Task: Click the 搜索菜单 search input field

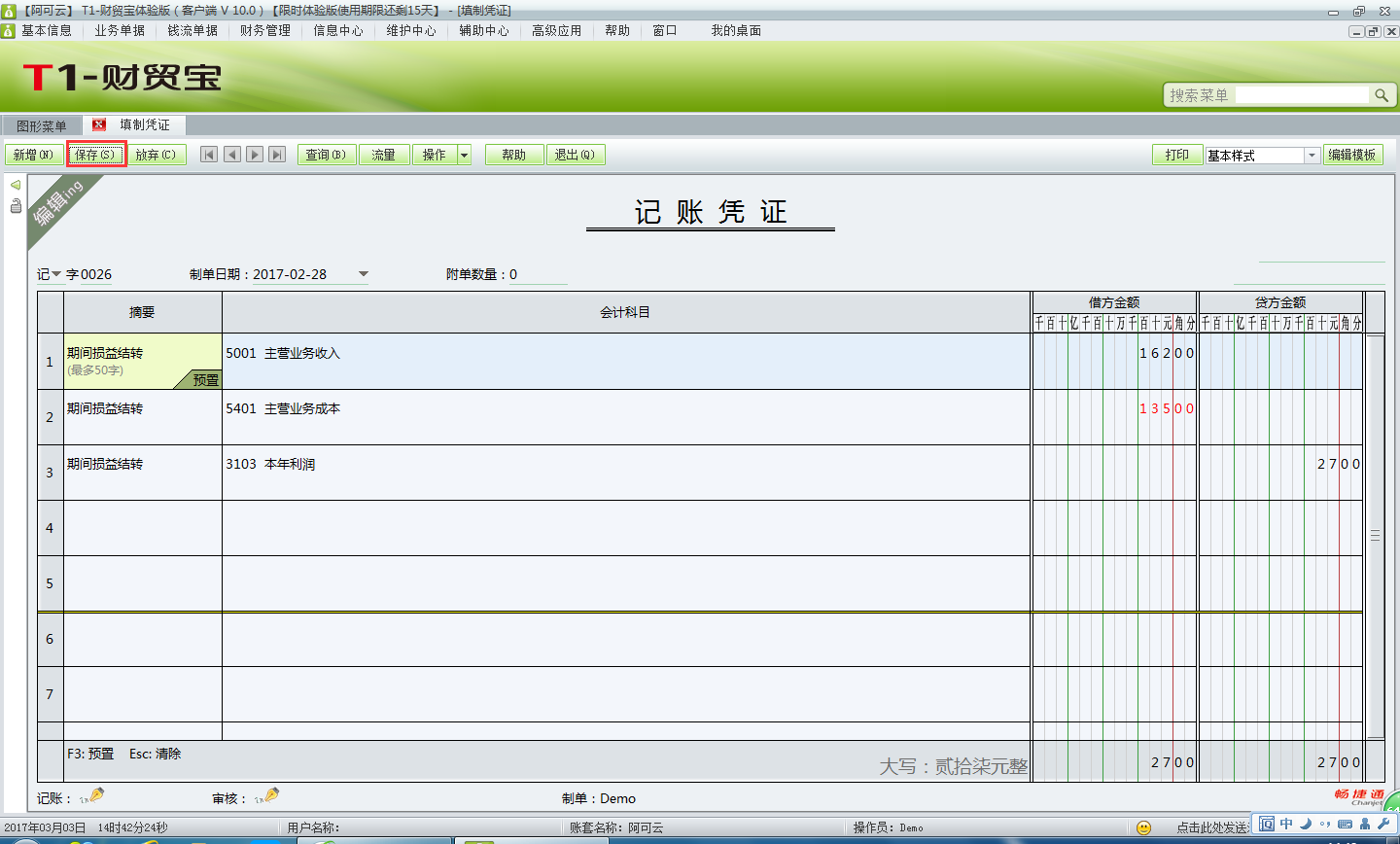Action: [1303, 94]
